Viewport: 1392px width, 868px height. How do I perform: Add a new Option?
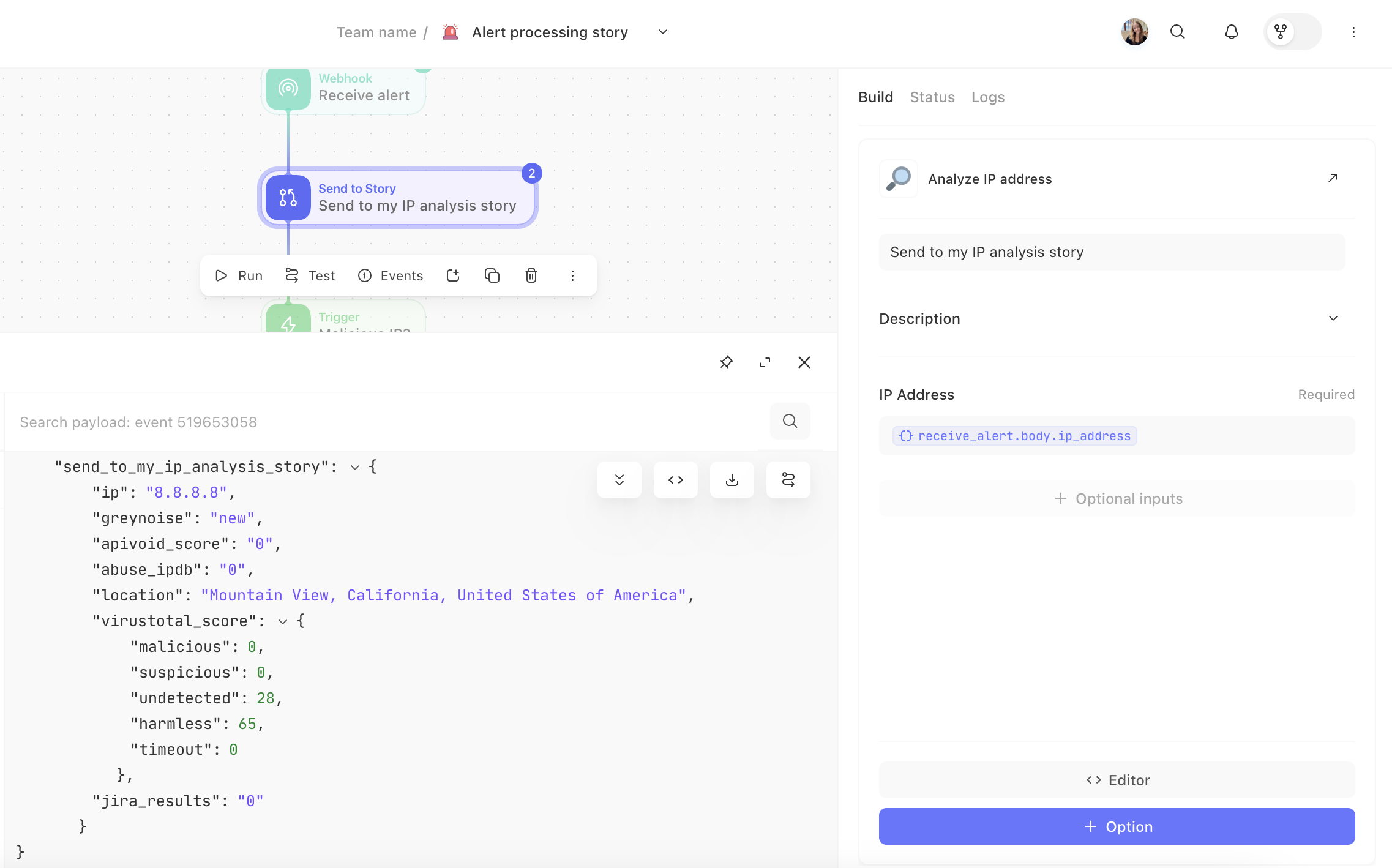point(1117,826)
